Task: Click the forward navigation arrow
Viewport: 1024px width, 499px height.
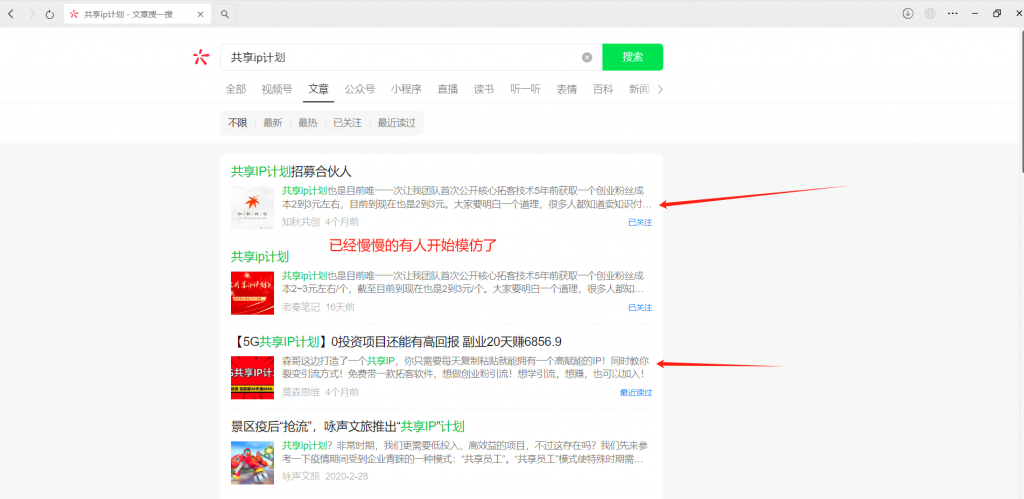Action: click(30, 14)
